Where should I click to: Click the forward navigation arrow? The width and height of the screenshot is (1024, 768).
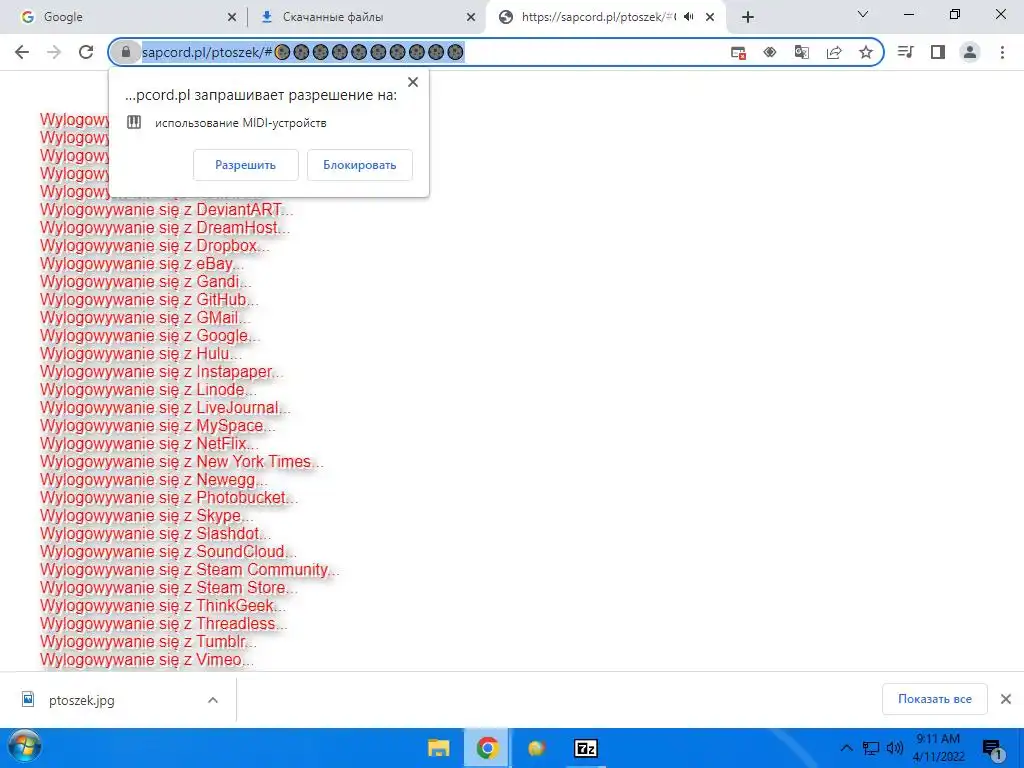[x=54, y=52]
